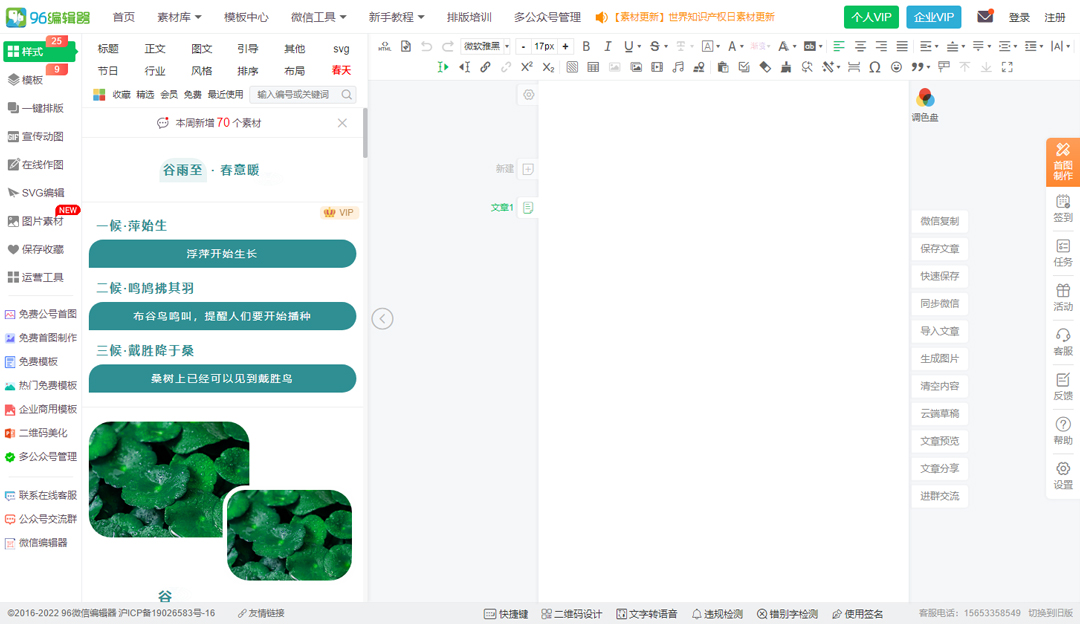Insert a superscript with the X² icon
Image resolution: width=1080 pixels, height=624 pixels.
(526, 67)
